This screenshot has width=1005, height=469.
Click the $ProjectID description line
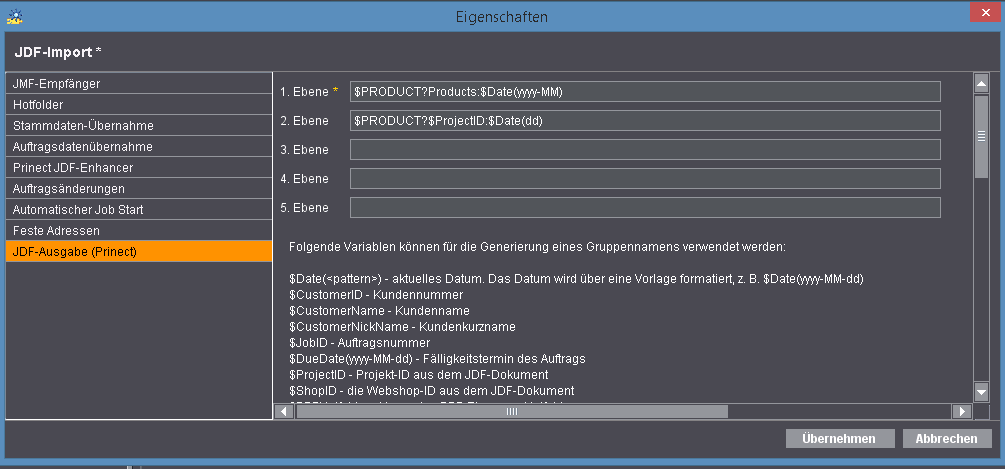pos(419,374)
